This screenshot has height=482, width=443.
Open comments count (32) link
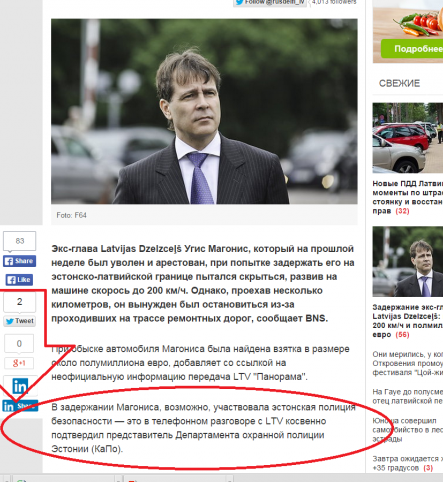[x=402, y=211]
